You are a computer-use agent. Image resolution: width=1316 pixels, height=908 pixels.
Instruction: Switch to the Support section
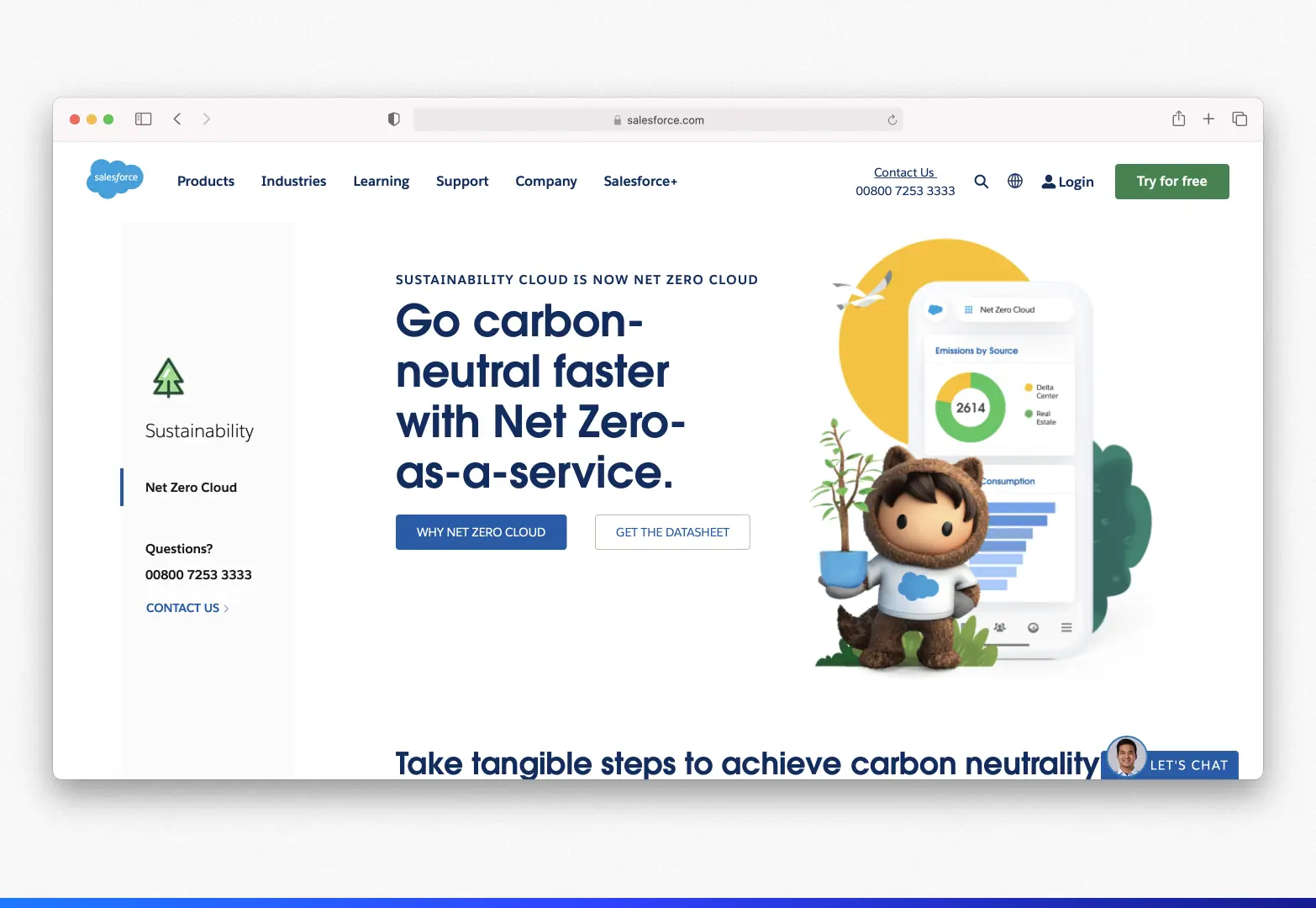461,181
